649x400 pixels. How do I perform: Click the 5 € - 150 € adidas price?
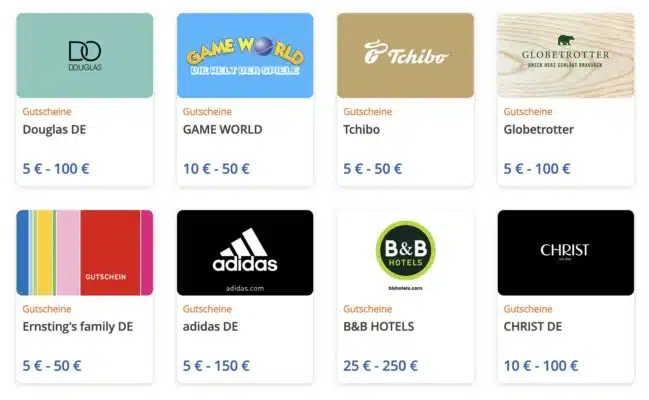coord(216,366)
